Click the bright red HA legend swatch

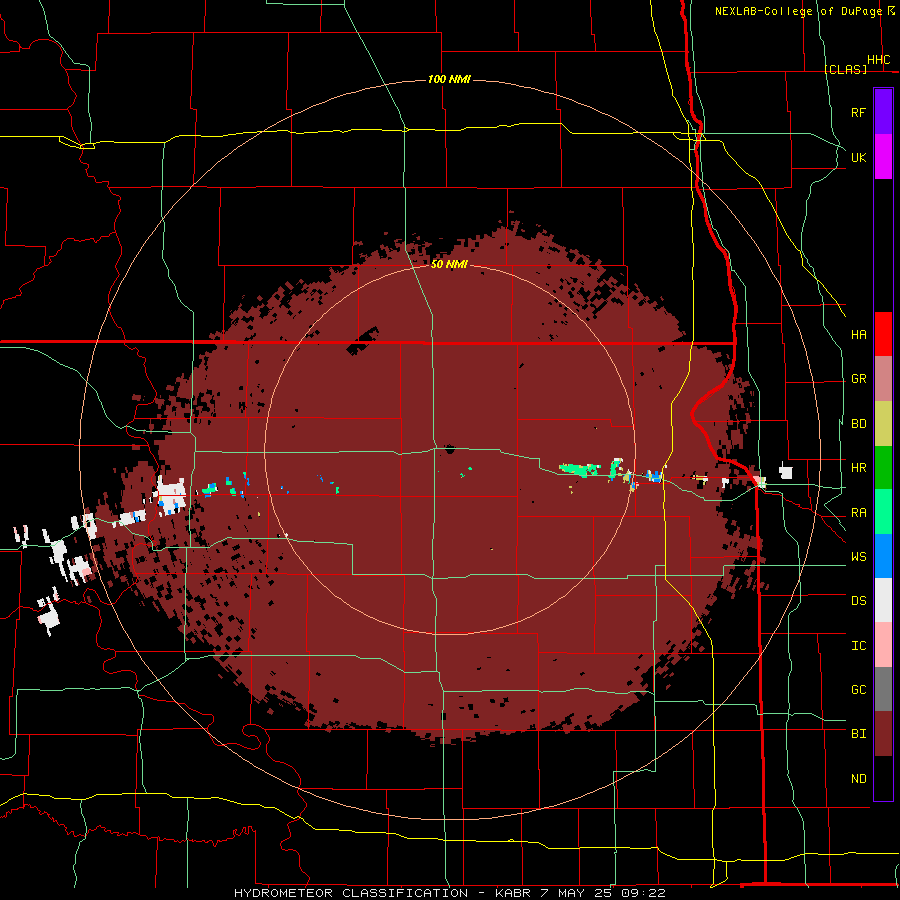883,334
